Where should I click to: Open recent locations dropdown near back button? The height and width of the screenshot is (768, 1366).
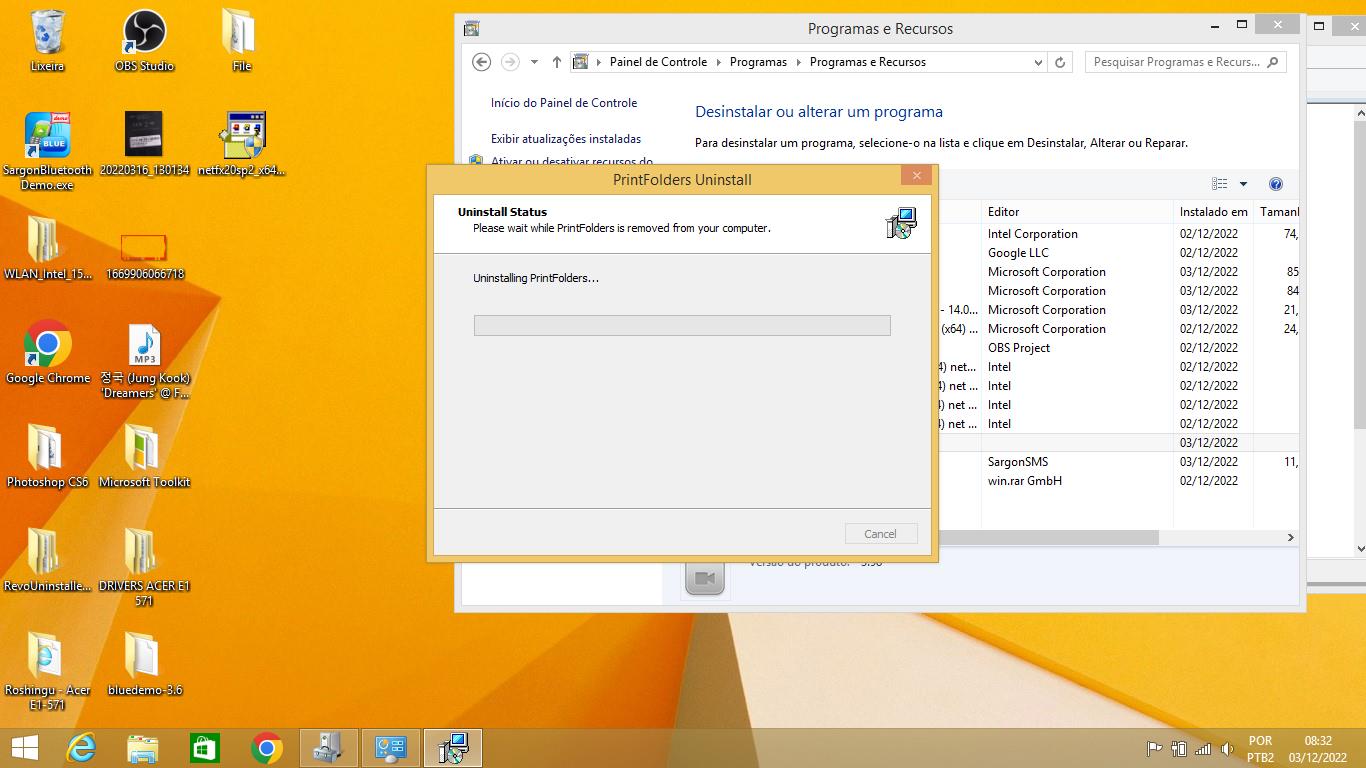click(534, 62)
